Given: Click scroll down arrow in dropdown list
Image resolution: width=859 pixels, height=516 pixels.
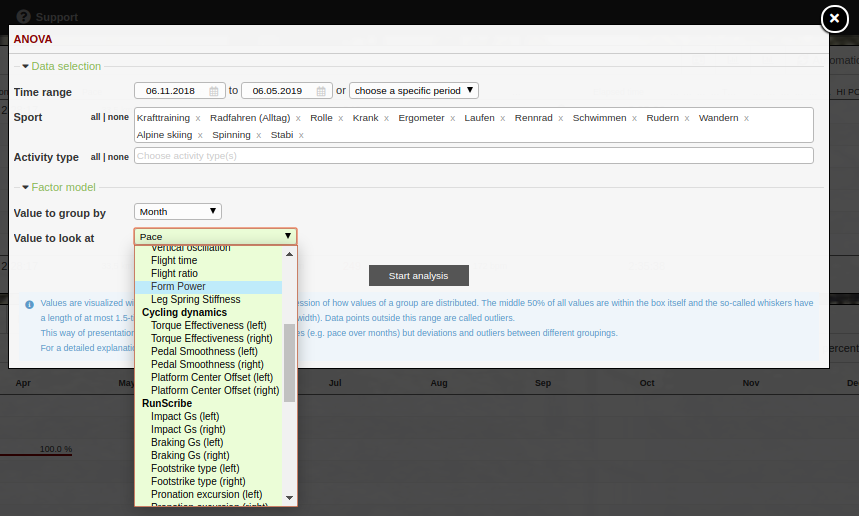Looking at the screenshot, I should tap(289, 498).
